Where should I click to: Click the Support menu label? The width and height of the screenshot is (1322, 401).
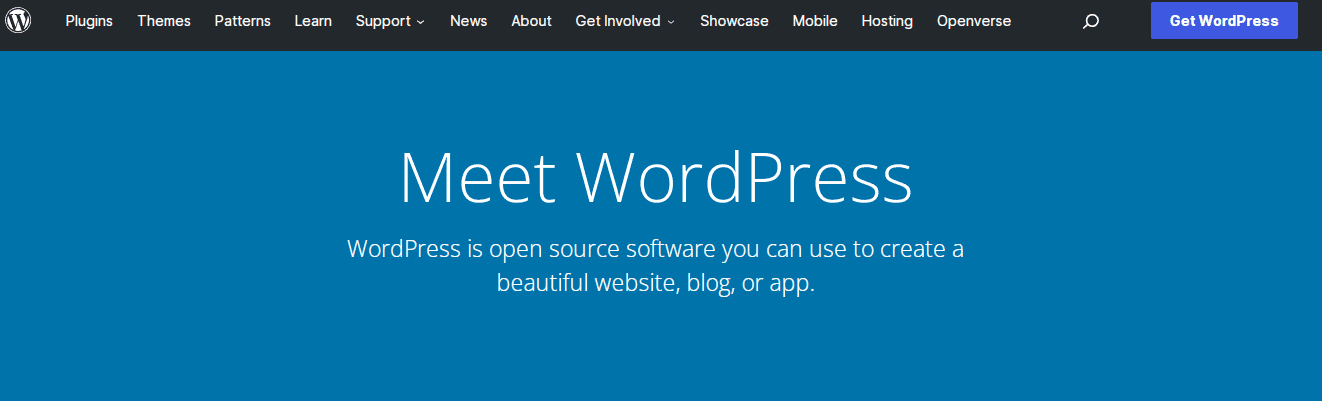(x=383, y=21)
